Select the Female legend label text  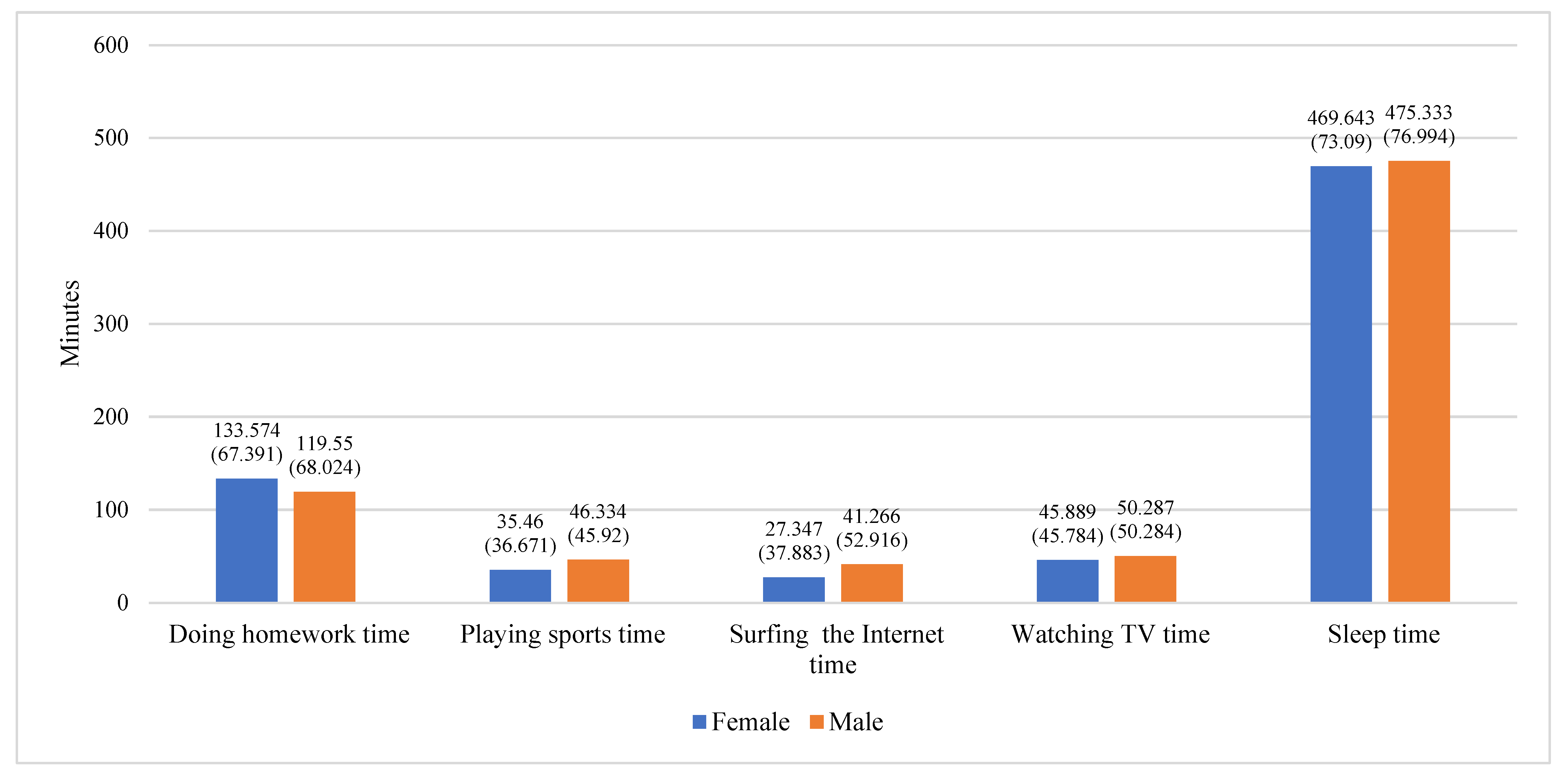click(x=750, y=722)
